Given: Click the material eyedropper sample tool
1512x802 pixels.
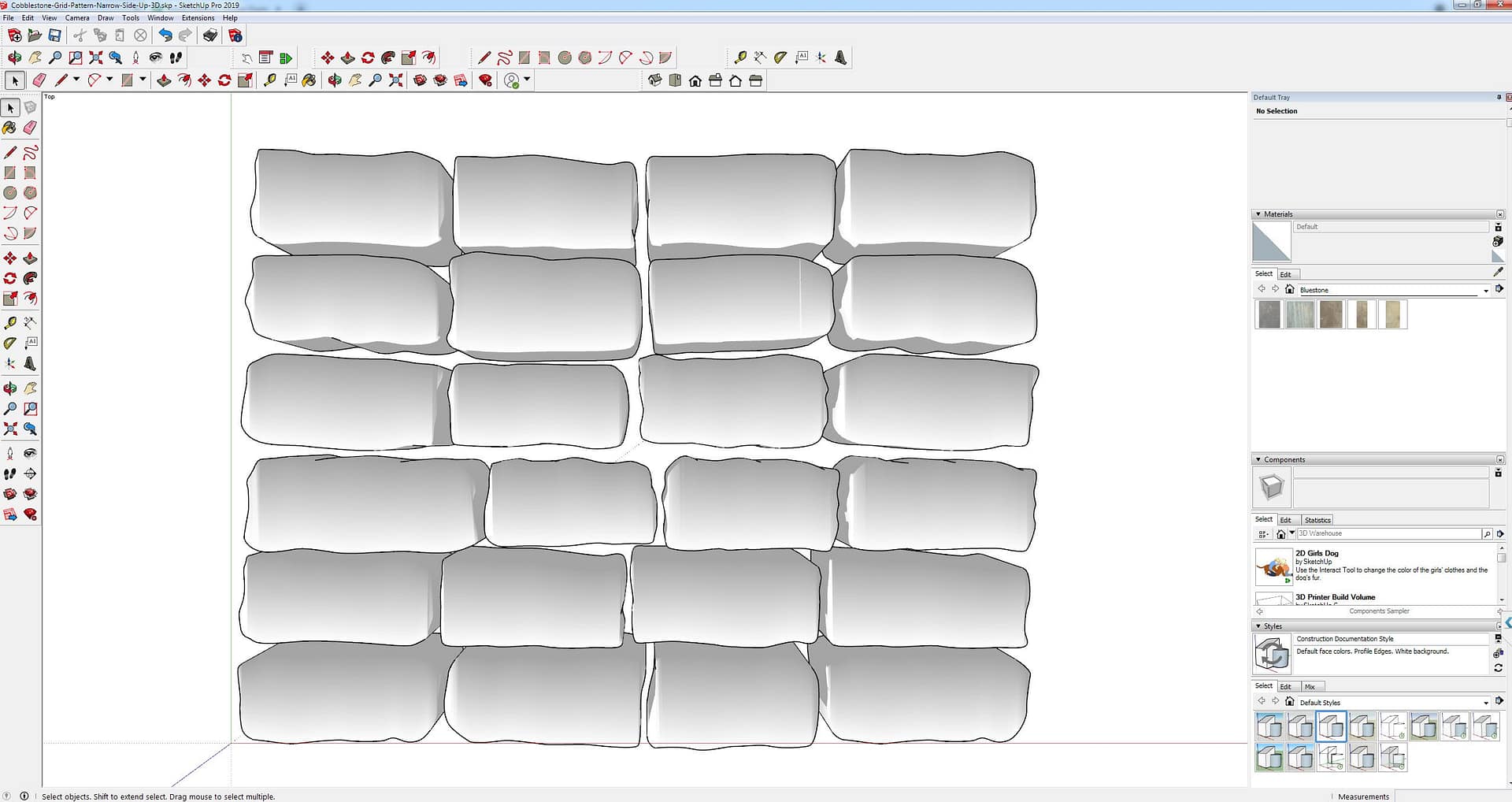Looking at the screenshot, I should click(x=1498, y=272).
